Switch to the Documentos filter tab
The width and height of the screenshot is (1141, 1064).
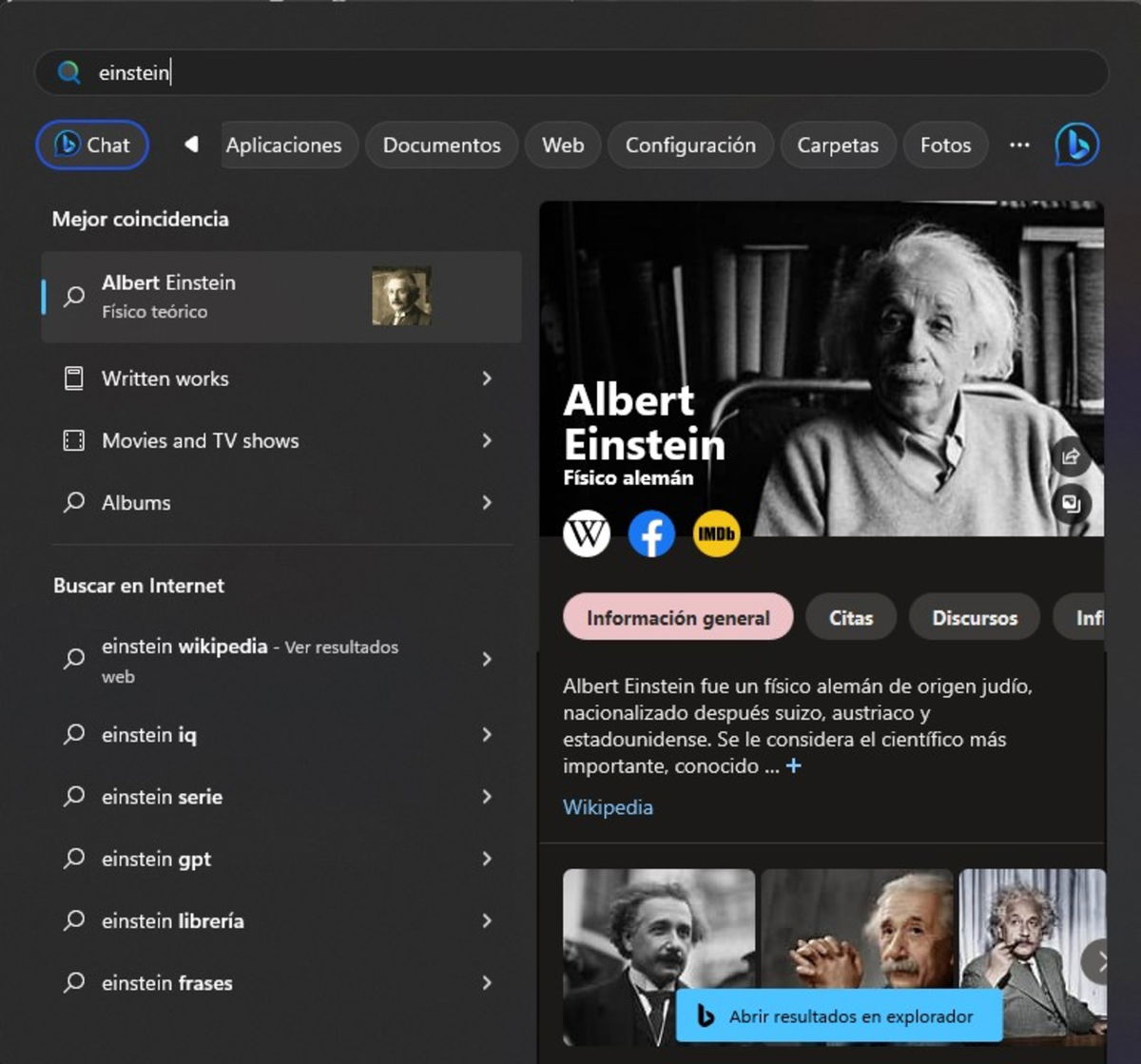[441, 145]
